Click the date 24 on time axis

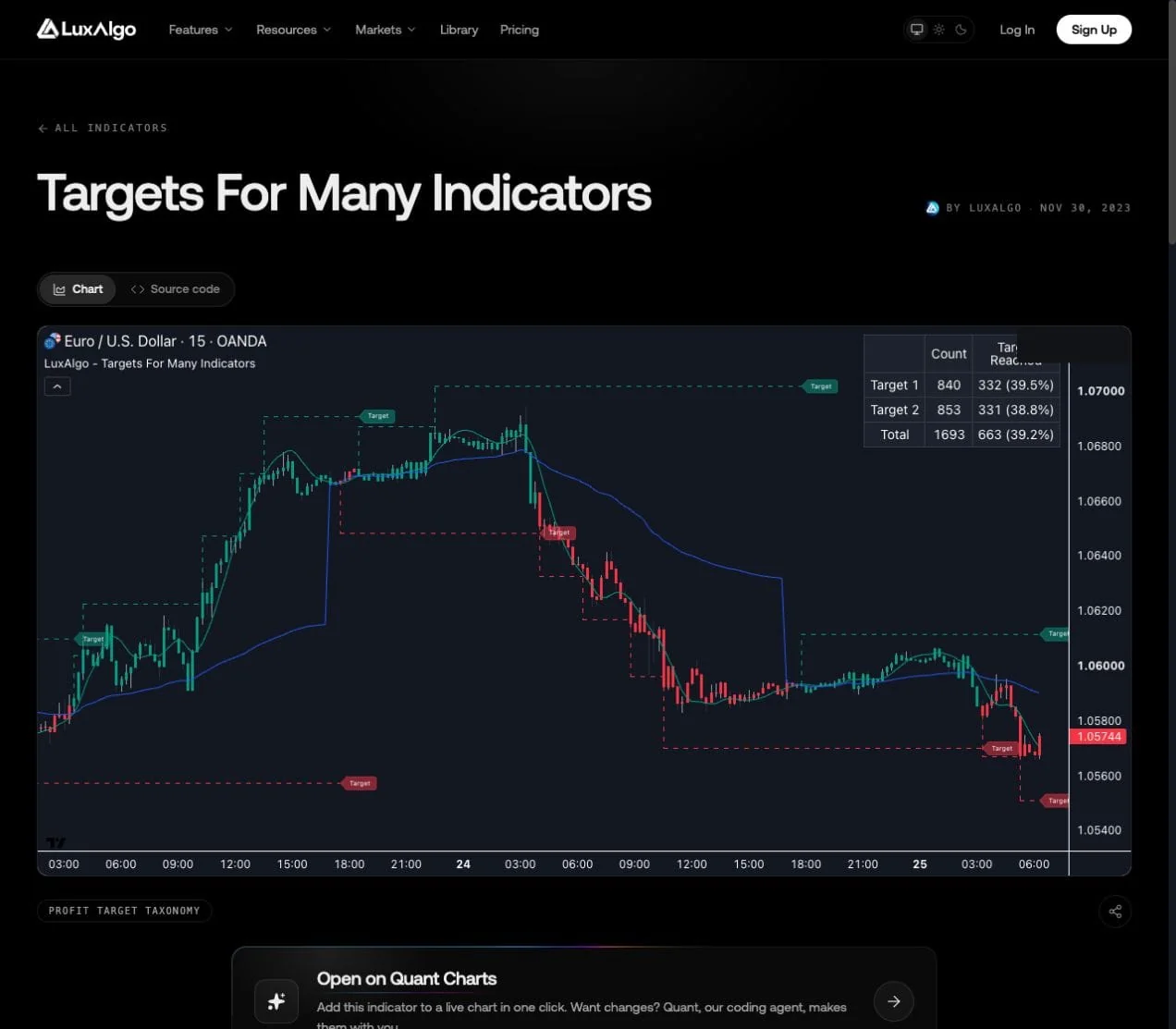coord(463,864)
